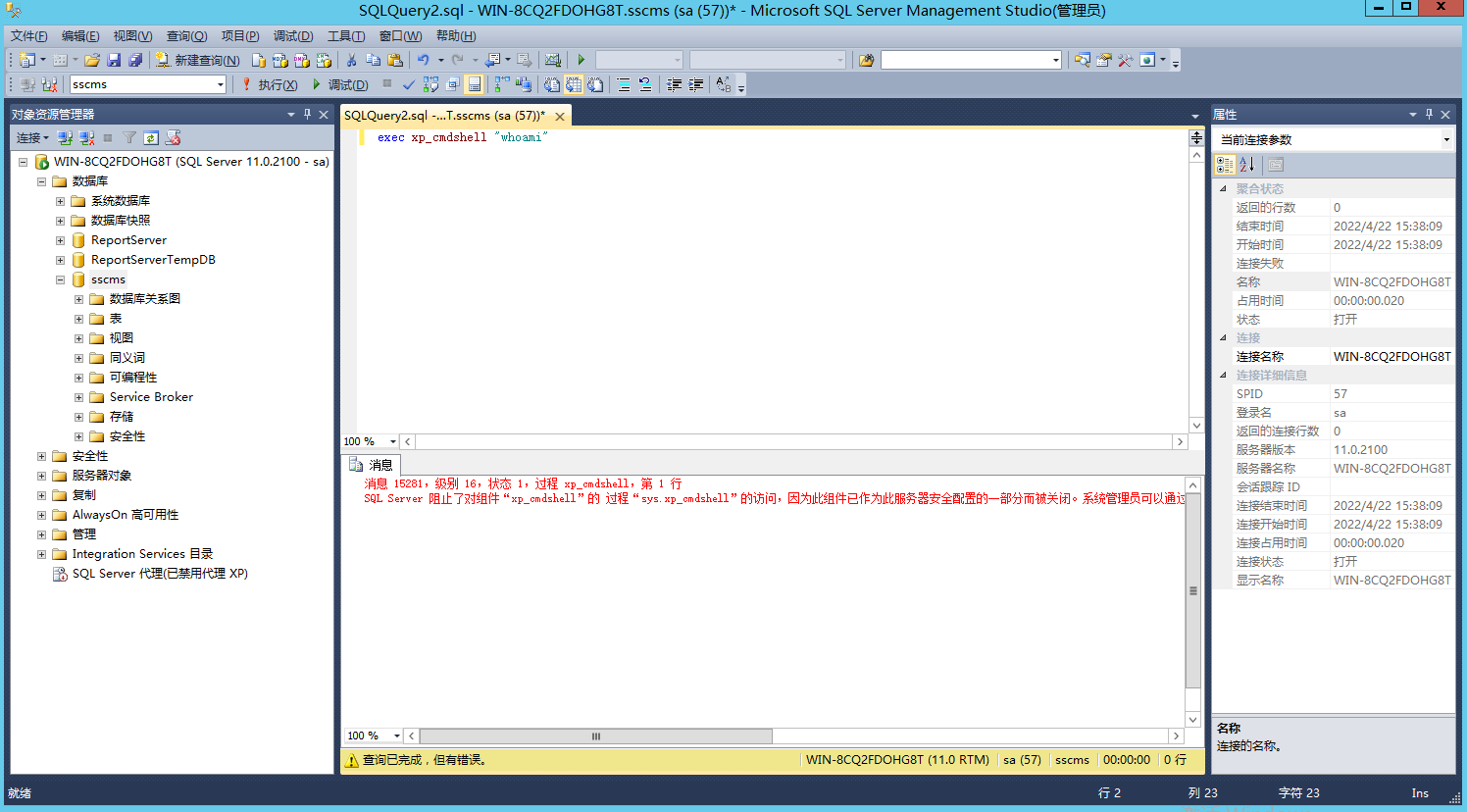Image resolution: width=1467 pixels, height=812 pixels.
Task: Click the Save All icon
Action: (x=135, y=60)
